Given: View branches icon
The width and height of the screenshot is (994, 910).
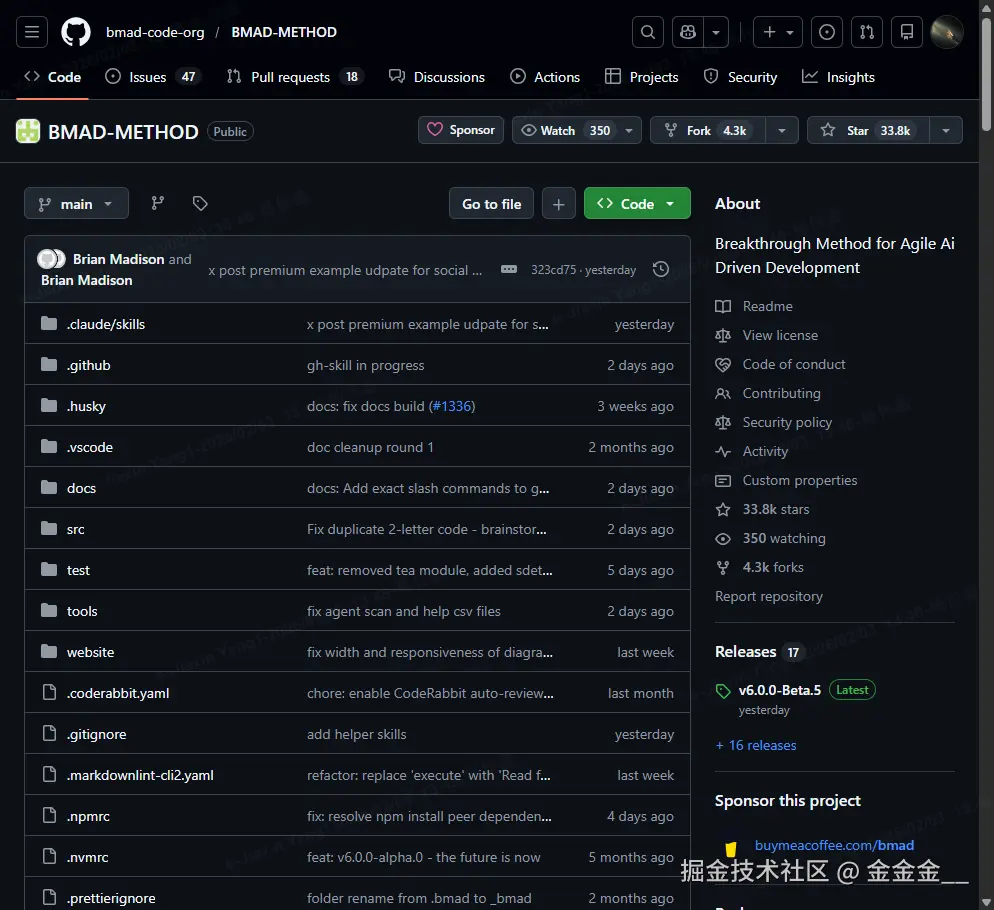Looking at the screenshot, I should tap(158, 203).
